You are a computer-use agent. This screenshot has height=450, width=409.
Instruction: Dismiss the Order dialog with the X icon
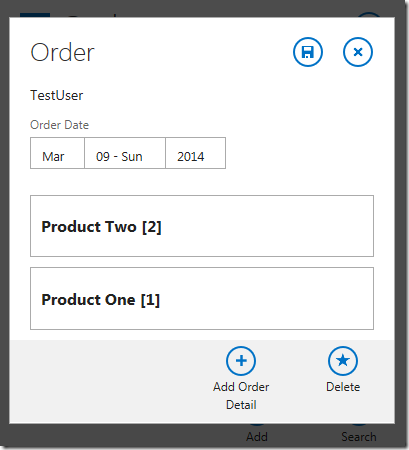[358, 52]
